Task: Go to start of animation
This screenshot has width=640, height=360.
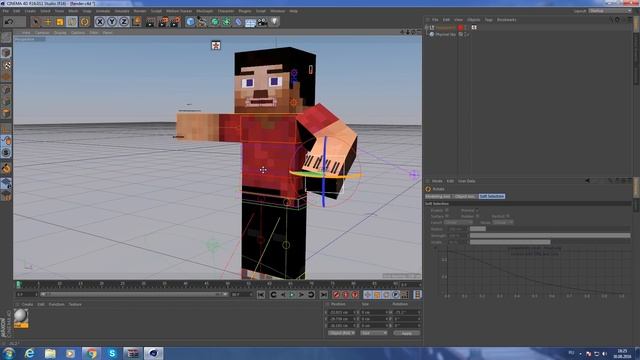Action: [261, 295]
